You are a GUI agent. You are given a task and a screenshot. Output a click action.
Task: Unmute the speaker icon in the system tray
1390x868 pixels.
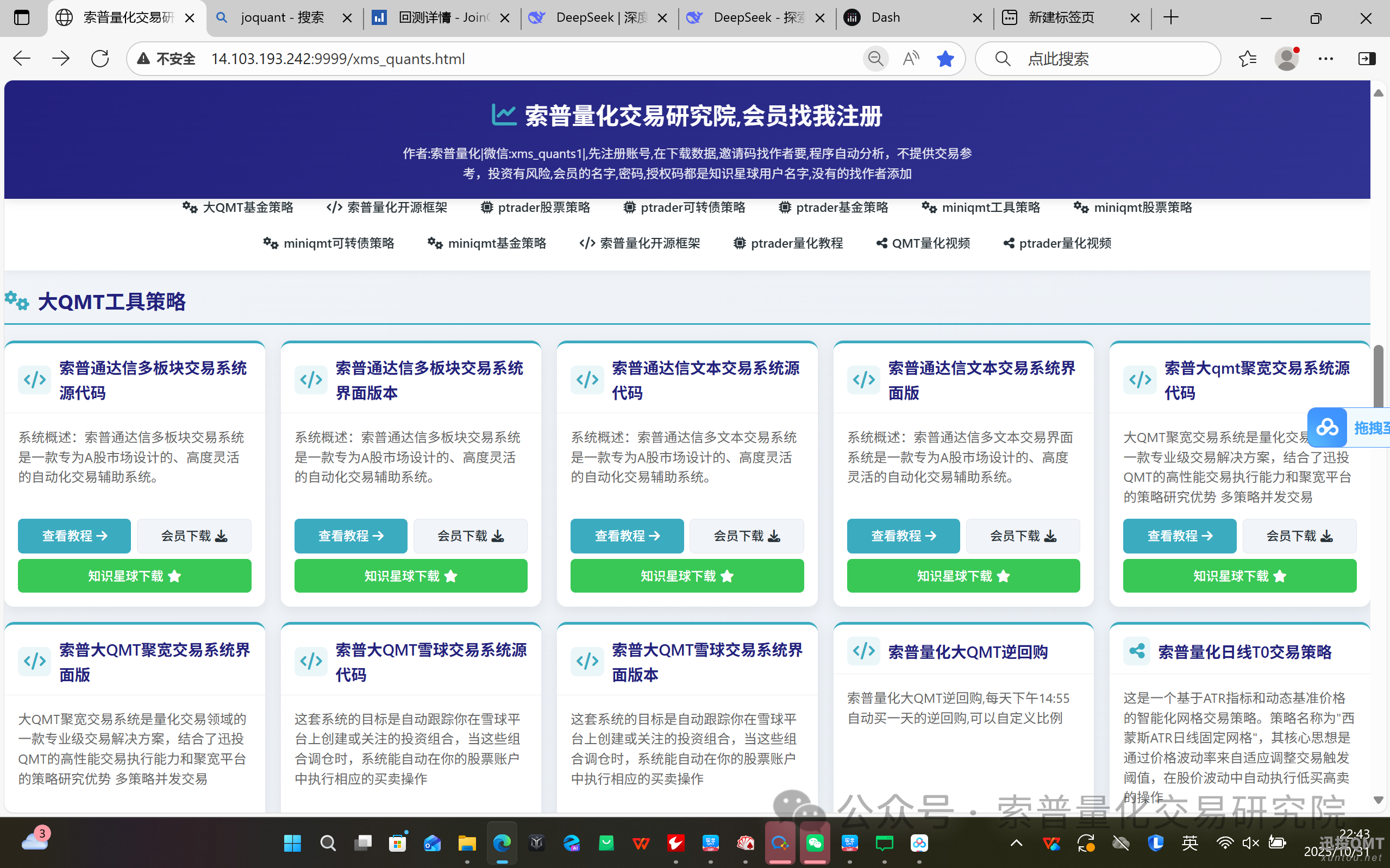pos(1250,842)
